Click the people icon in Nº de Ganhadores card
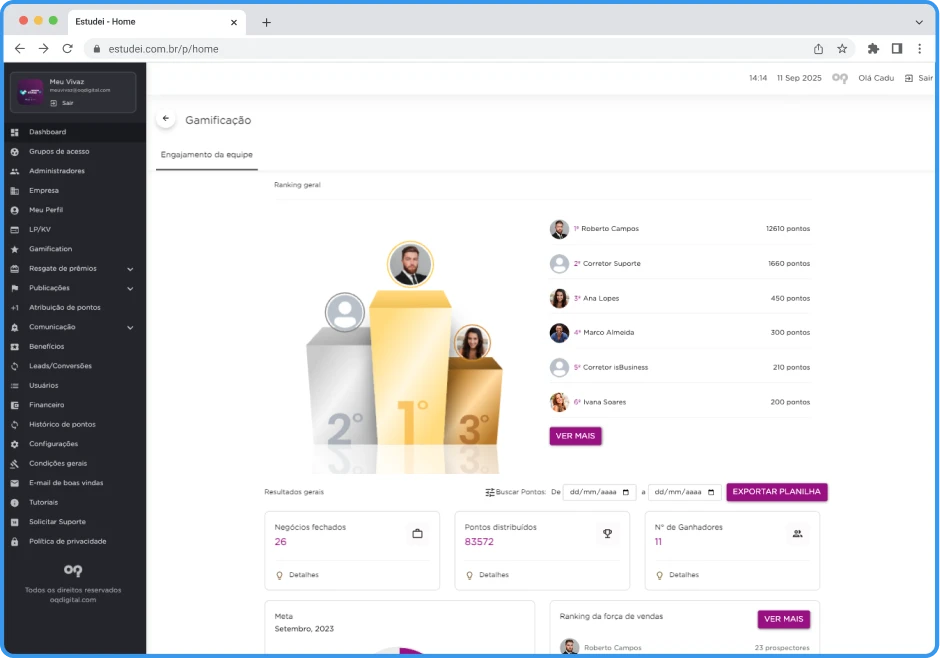The width and height of the screenshot is (940, 658). 797,534
